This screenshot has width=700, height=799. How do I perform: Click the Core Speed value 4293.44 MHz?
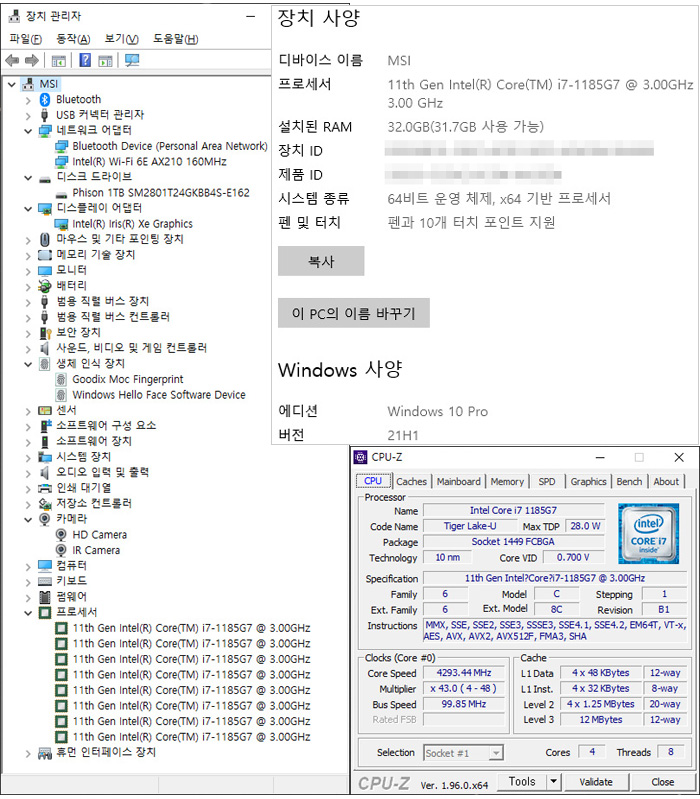click(x=464, y=673)
